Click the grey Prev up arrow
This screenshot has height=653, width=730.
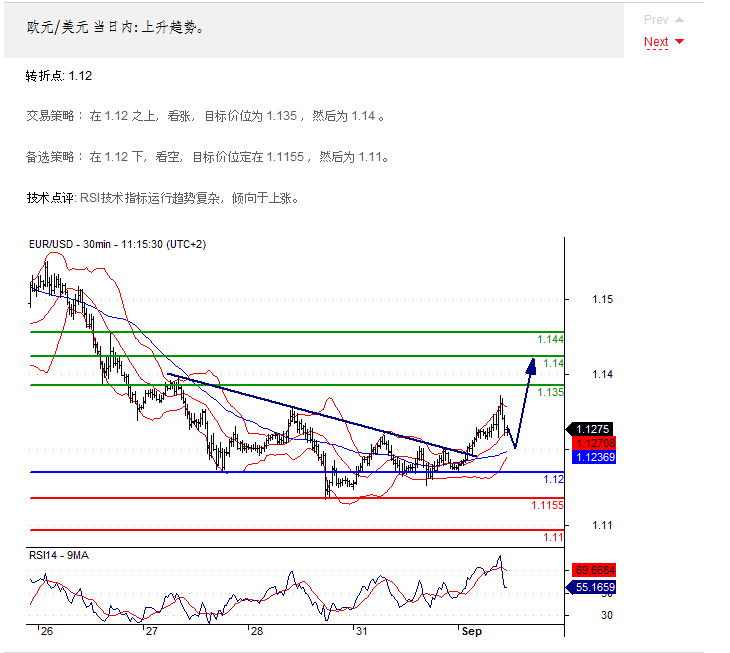pyautogui.click(x=679, y=20)
